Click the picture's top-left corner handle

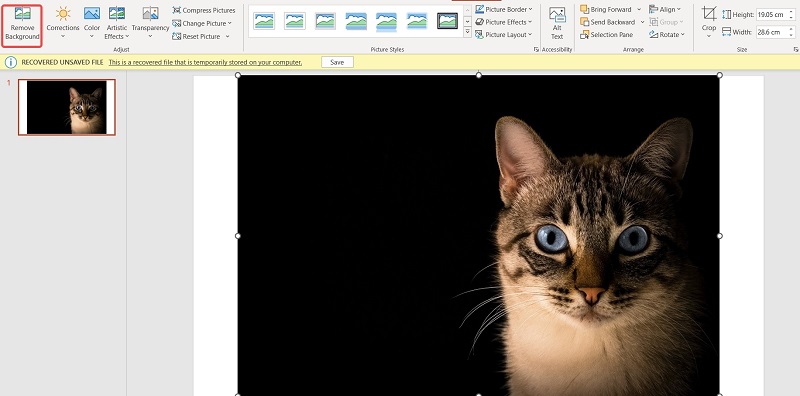pyautogui.click(x=238, y=75)
